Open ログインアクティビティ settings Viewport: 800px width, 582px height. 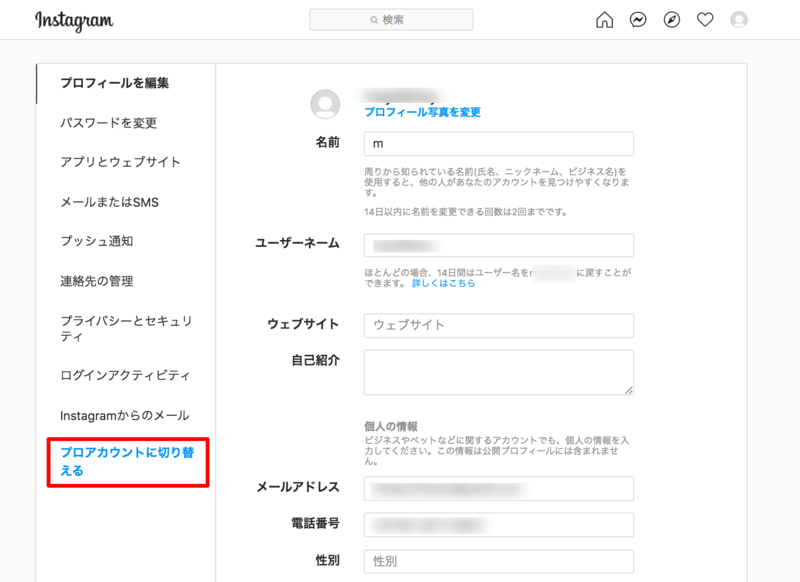coord(125,376)
